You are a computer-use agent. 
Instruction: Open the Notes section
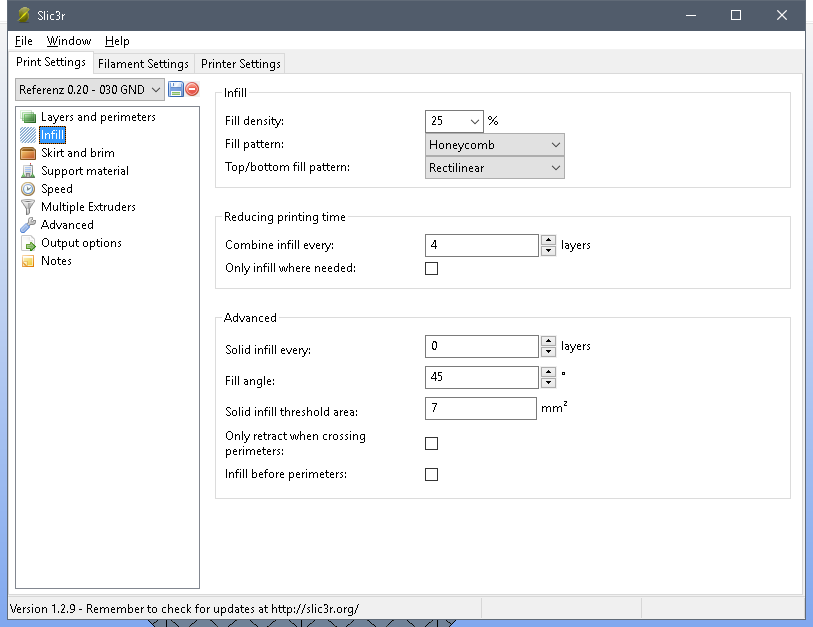point(56,261)
